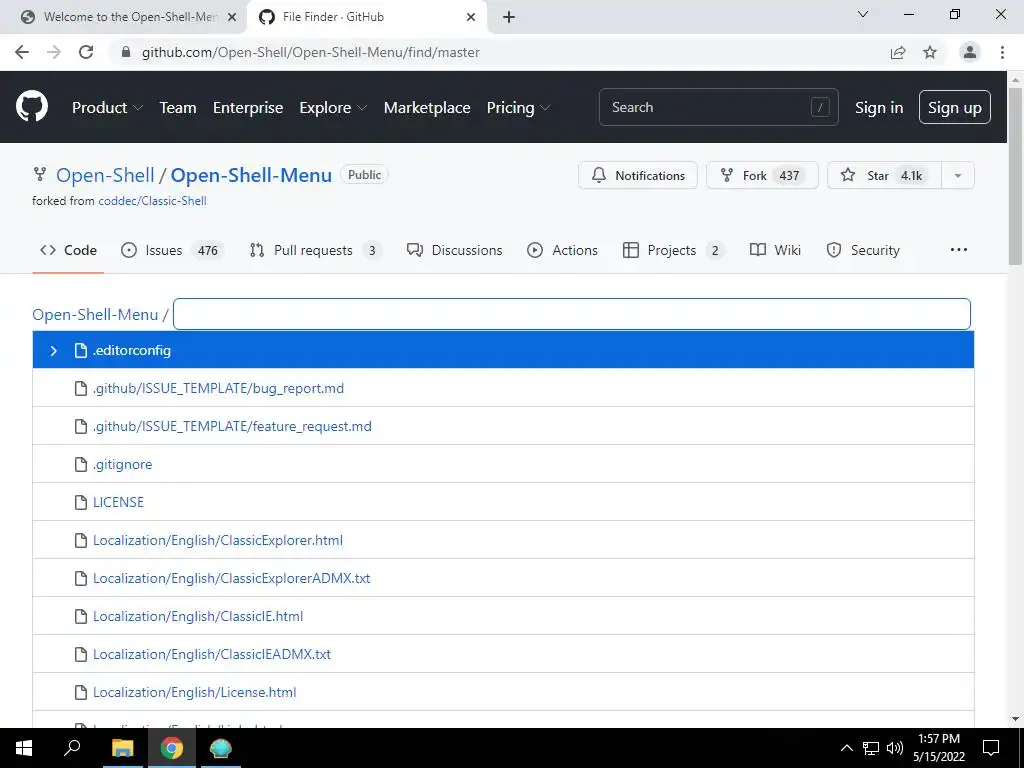Reload the page with refresh icon
Viewport: 1024px width, 768px height.
click(x=86, y=52)
